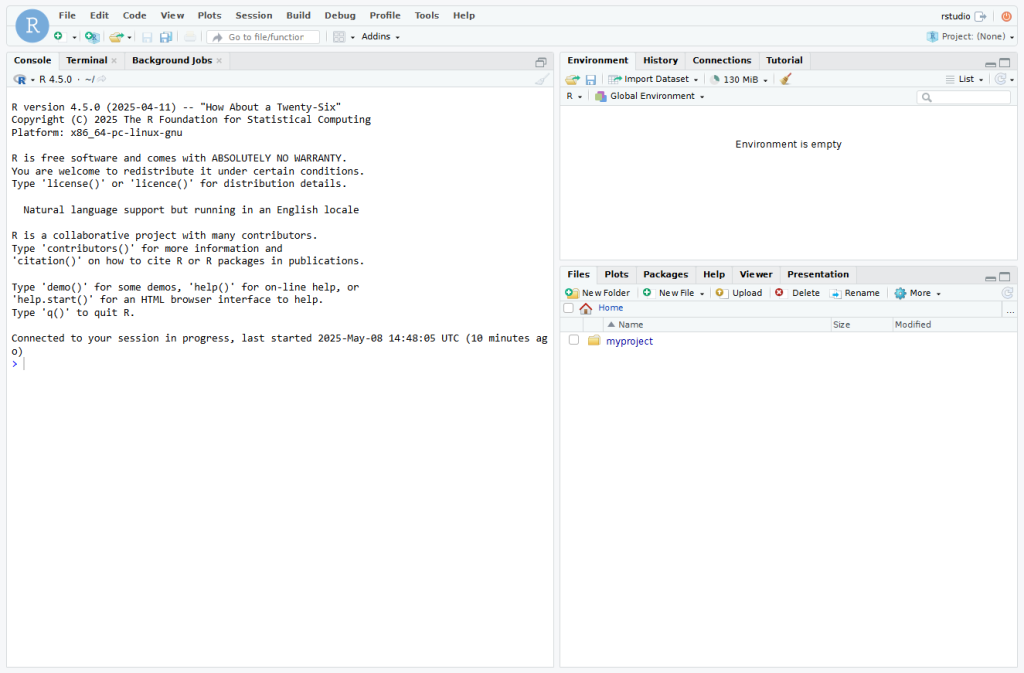Open the More dropdown in Files pane
This screenshot has height=673, width=1024.
point(918,293)
